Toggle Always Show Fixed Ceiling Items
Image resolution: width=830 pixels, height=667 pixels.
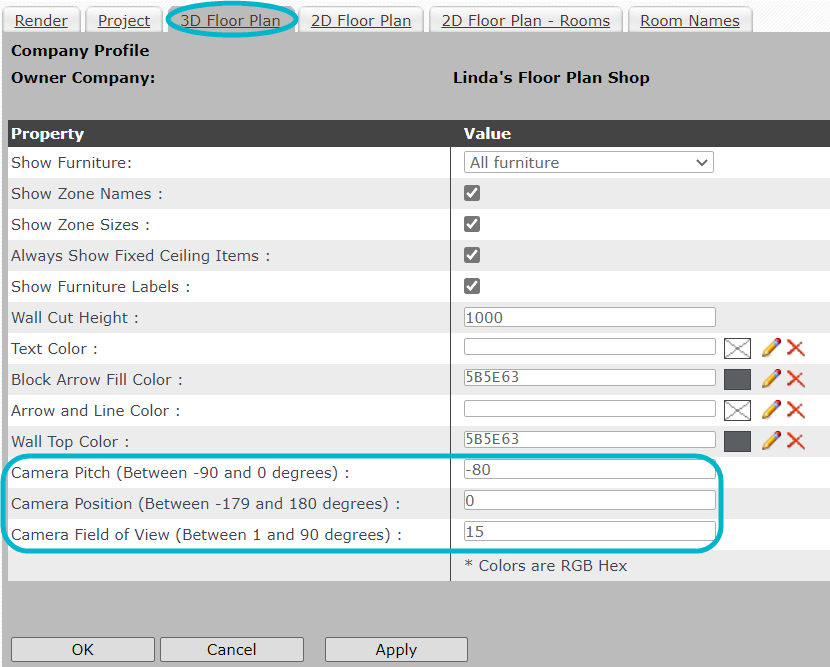(x=472, y=255)
